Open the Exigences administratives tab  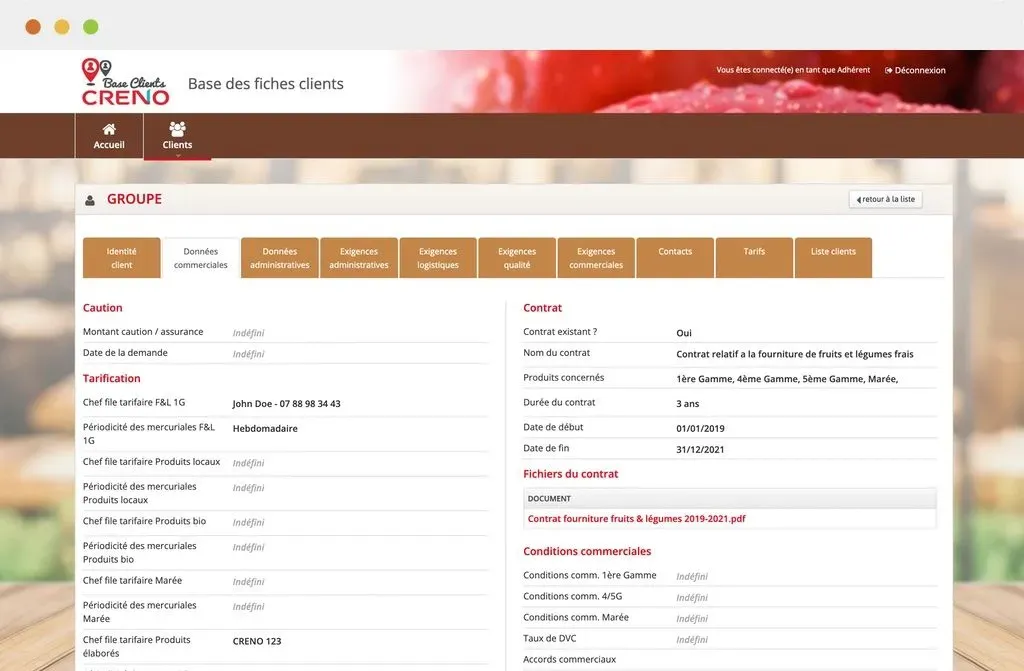(359, 258)
